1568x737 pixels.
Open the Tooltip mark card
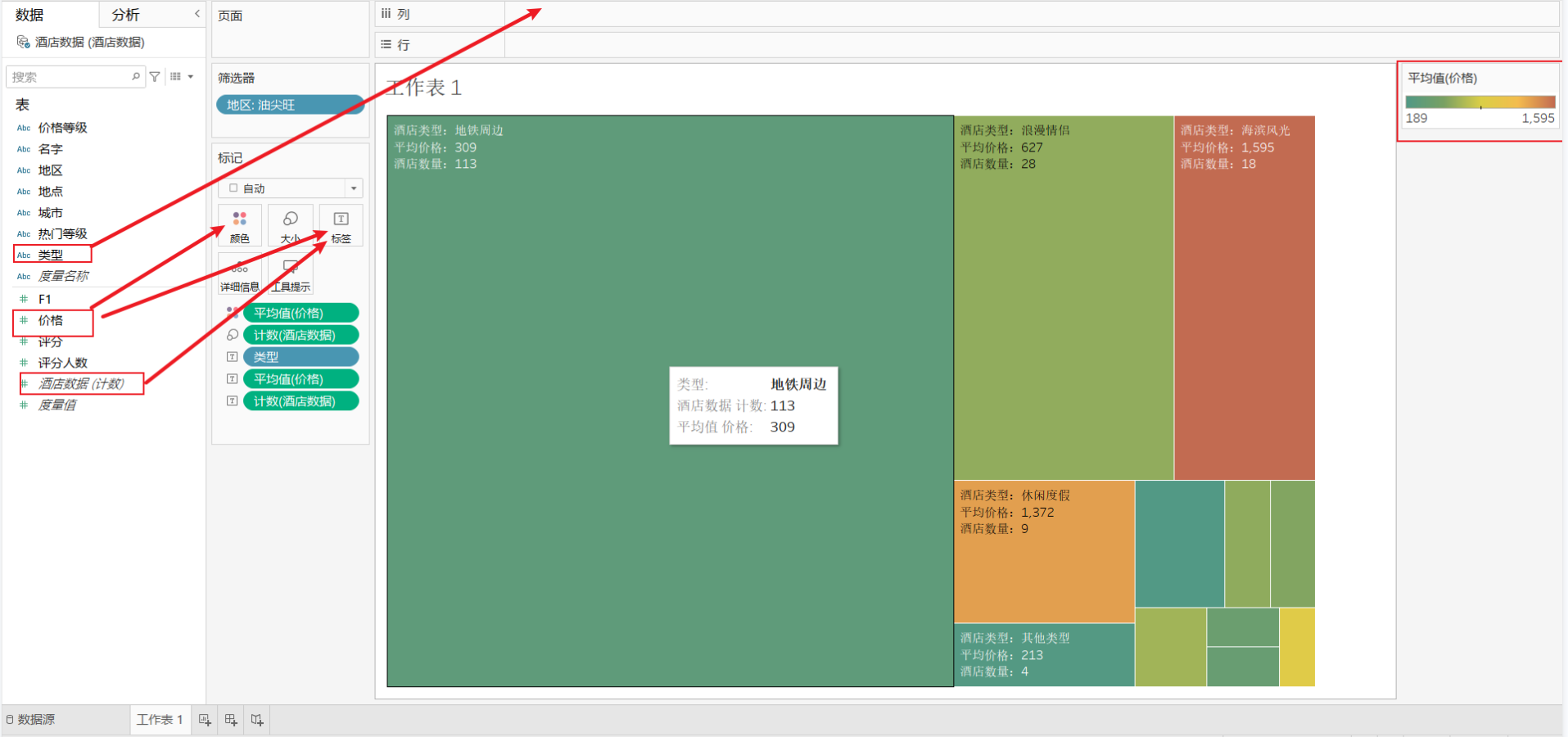coord(291,274)
